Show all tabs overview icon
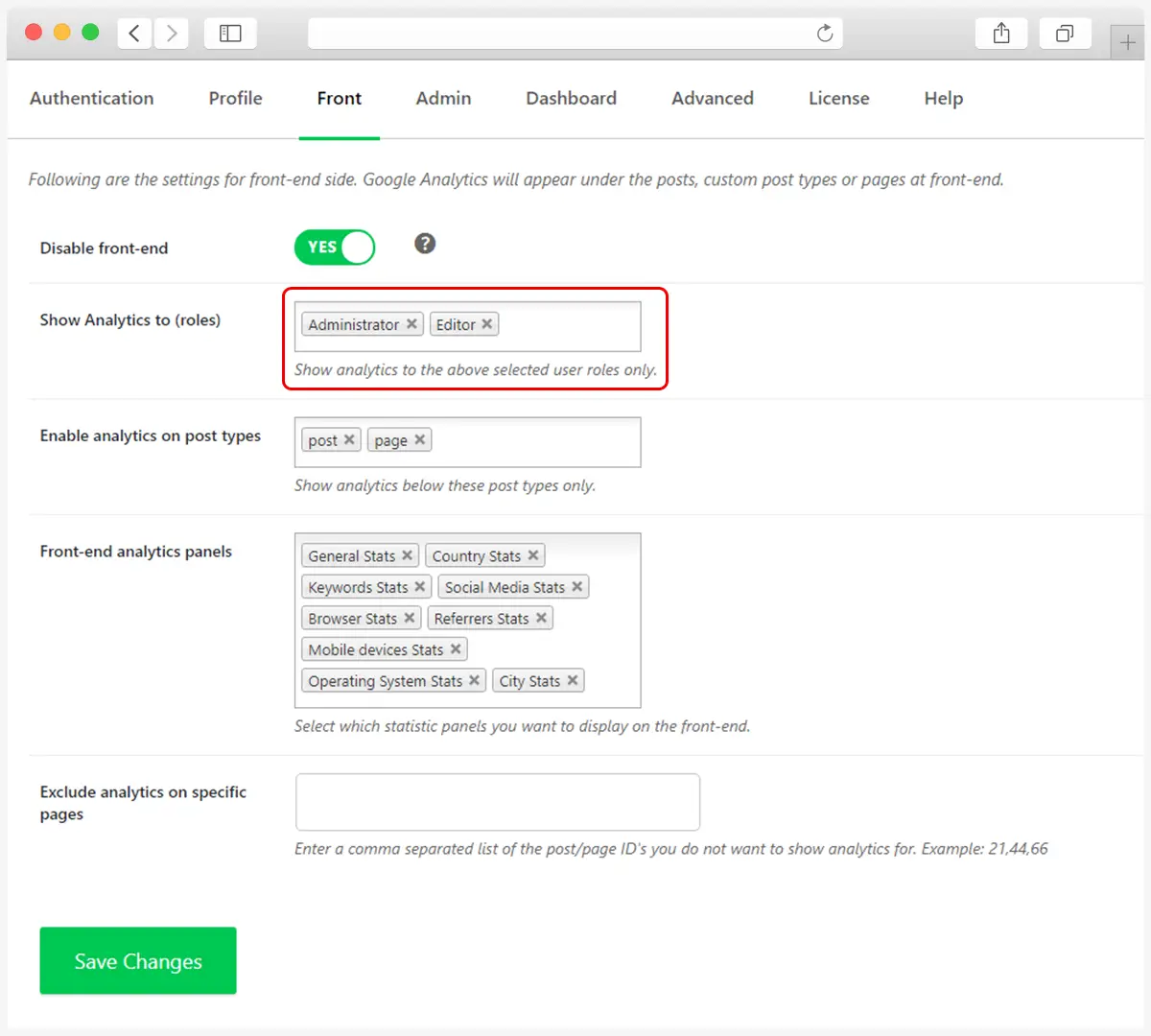The image size is (1151, 1036). 1065,34
